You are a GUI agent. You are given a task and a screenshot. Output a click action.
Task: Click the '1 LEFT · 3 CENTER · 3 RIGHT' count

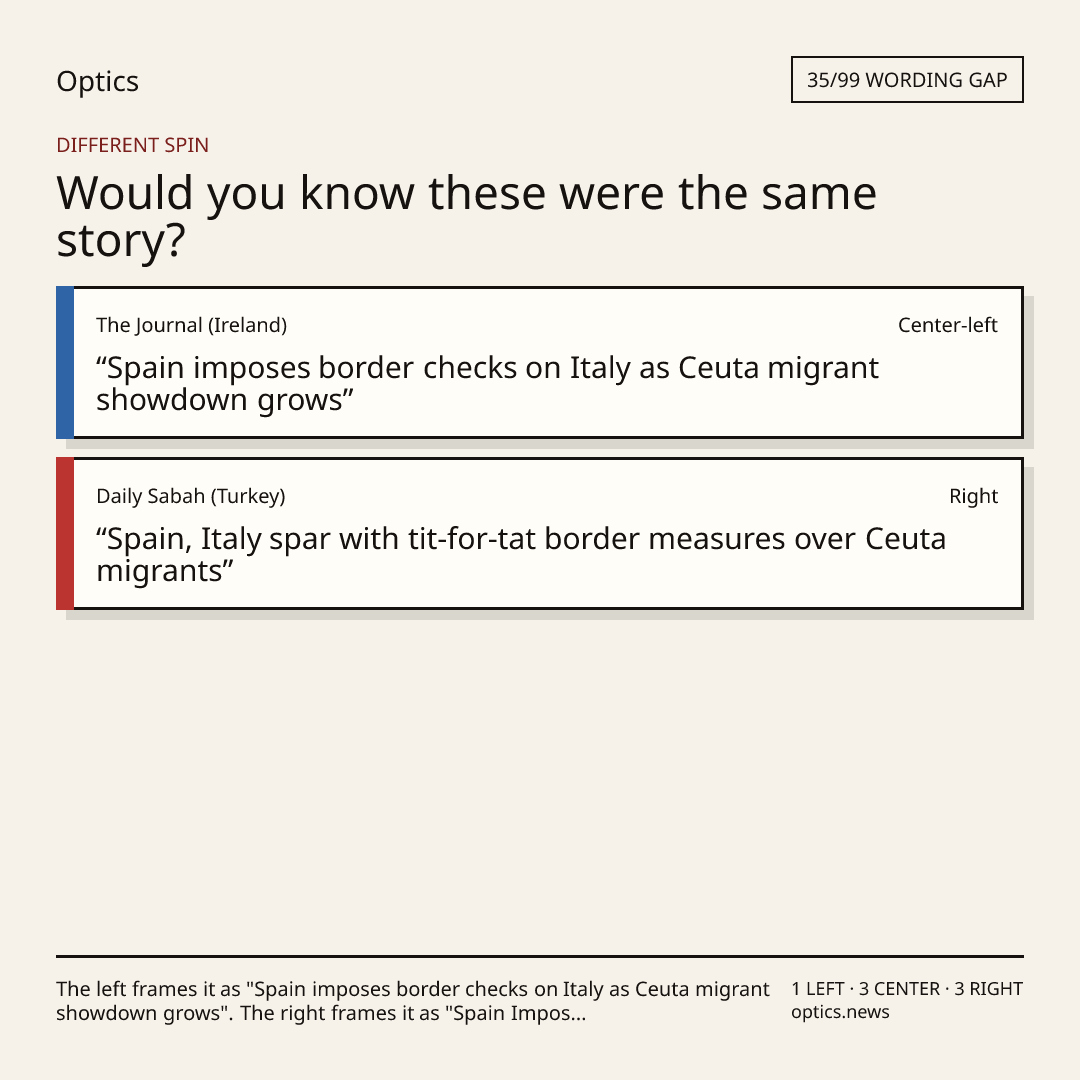coord(907,988)
